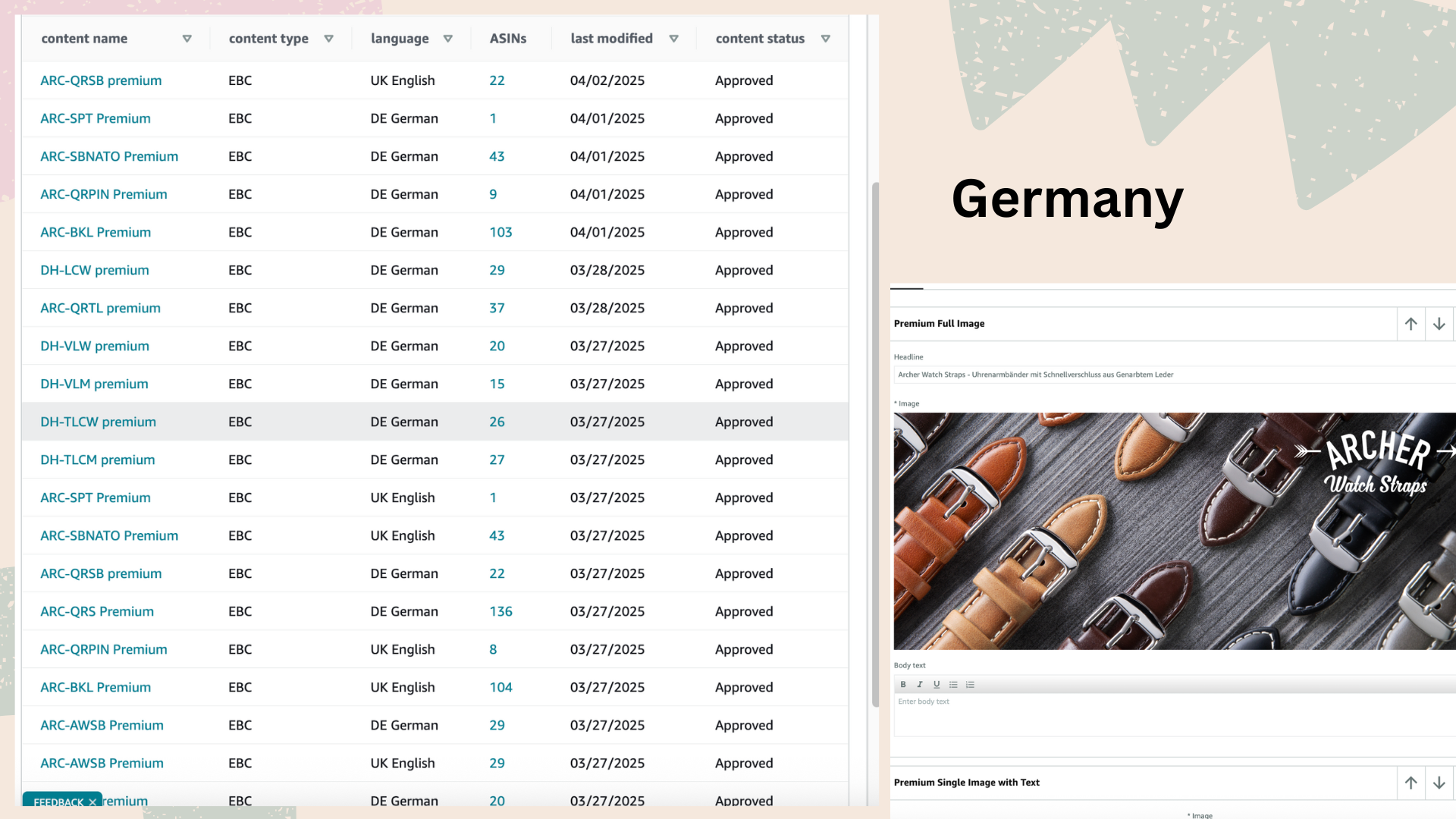Toggle bold in body text toolbar
Screen dimensions: 1456x819
click(903, 685)
